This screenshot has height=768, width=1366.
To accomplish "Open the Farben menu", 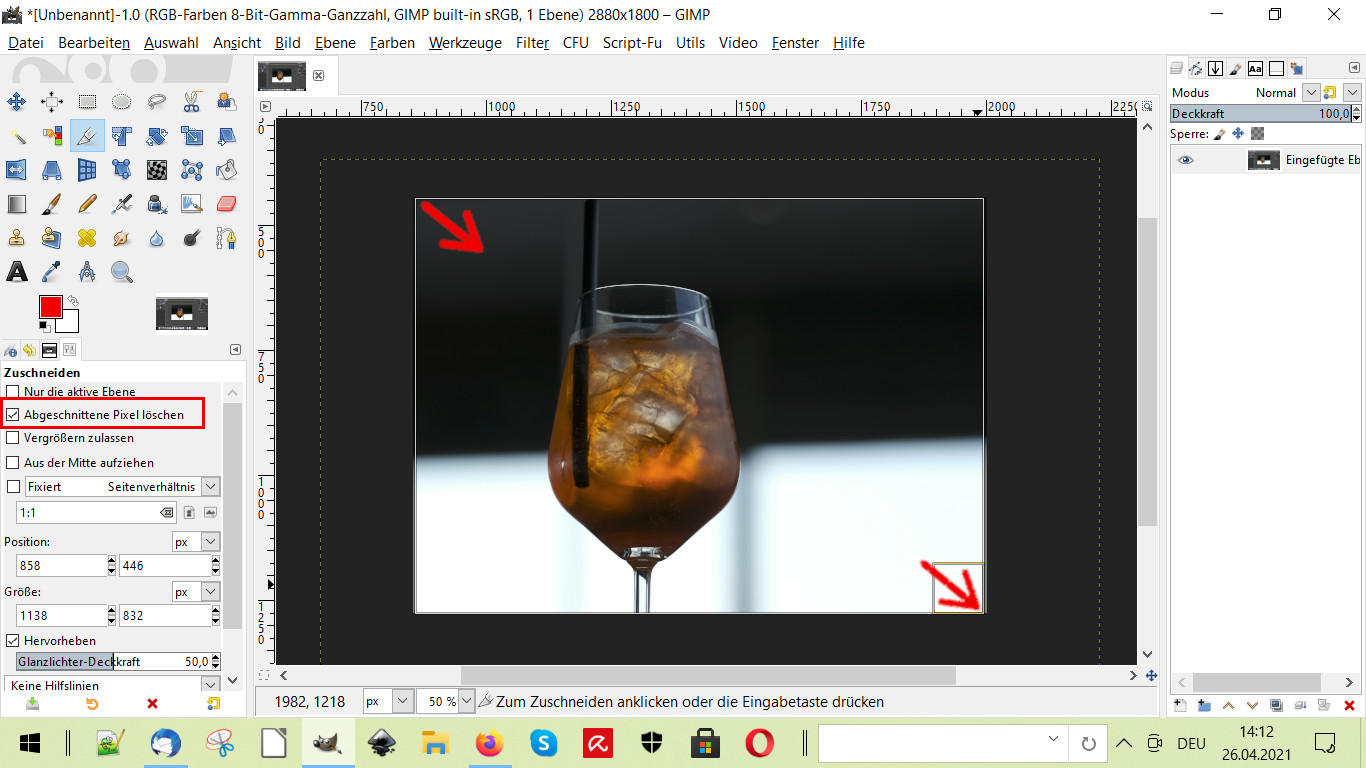I will pyautogui.click(x=392, y=43).
